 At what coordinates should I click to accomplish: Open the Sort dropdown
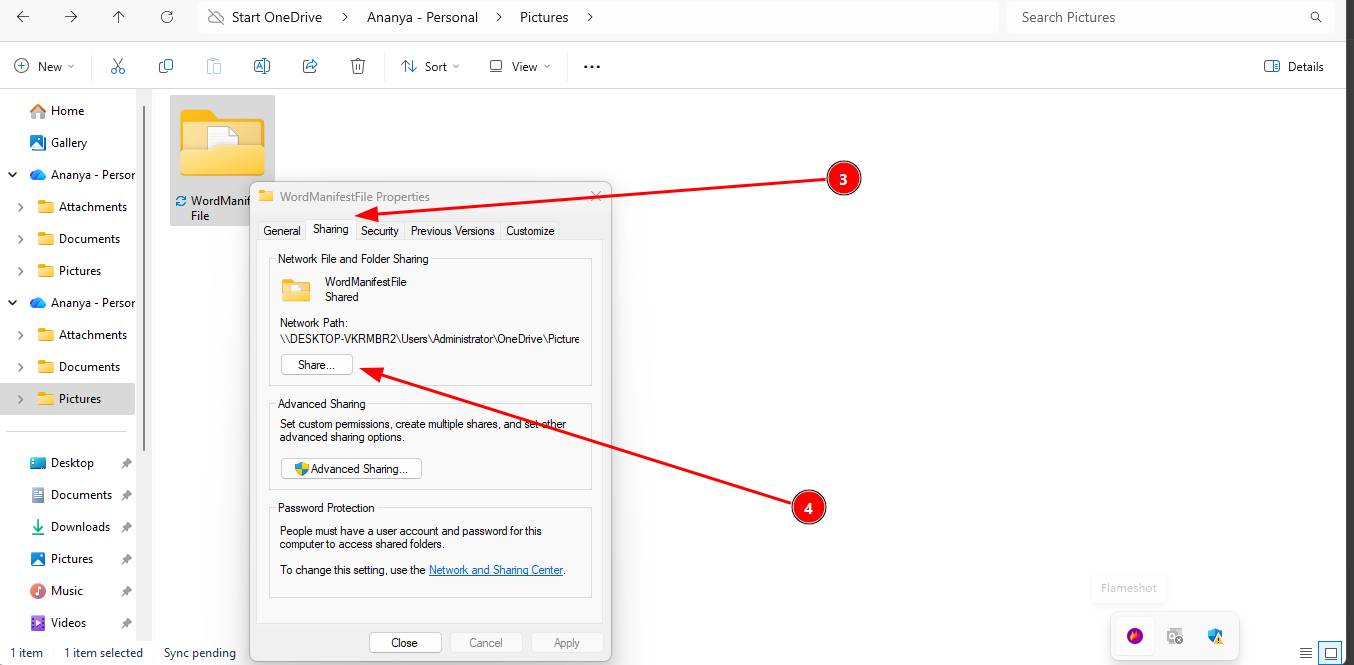430,66
